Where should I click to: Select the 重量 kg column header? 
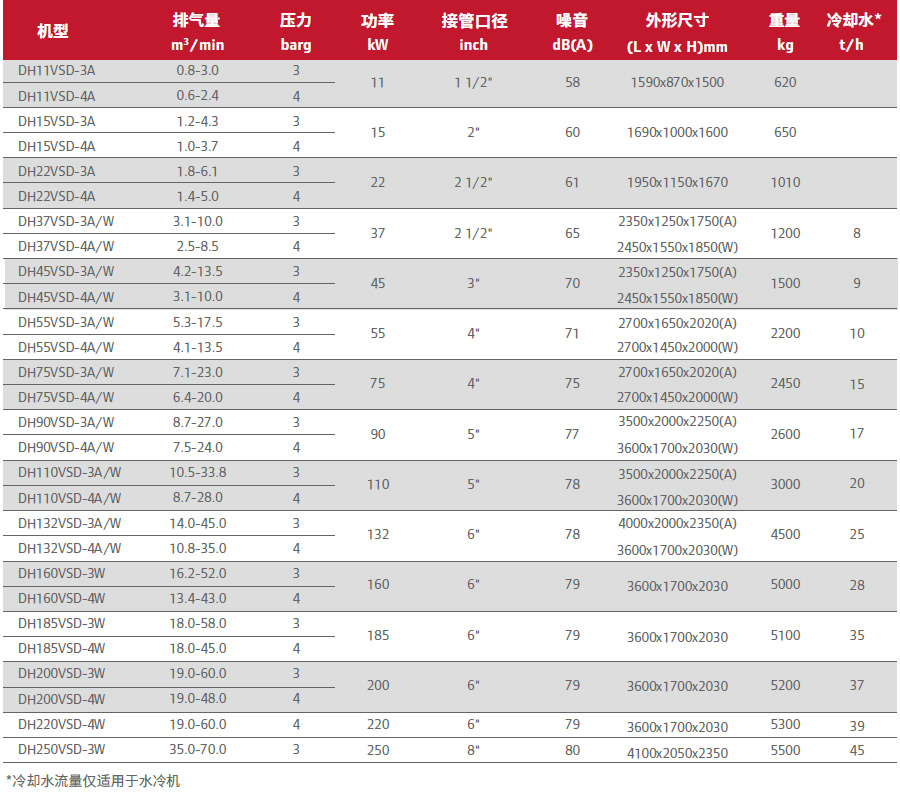pos(785,32)
